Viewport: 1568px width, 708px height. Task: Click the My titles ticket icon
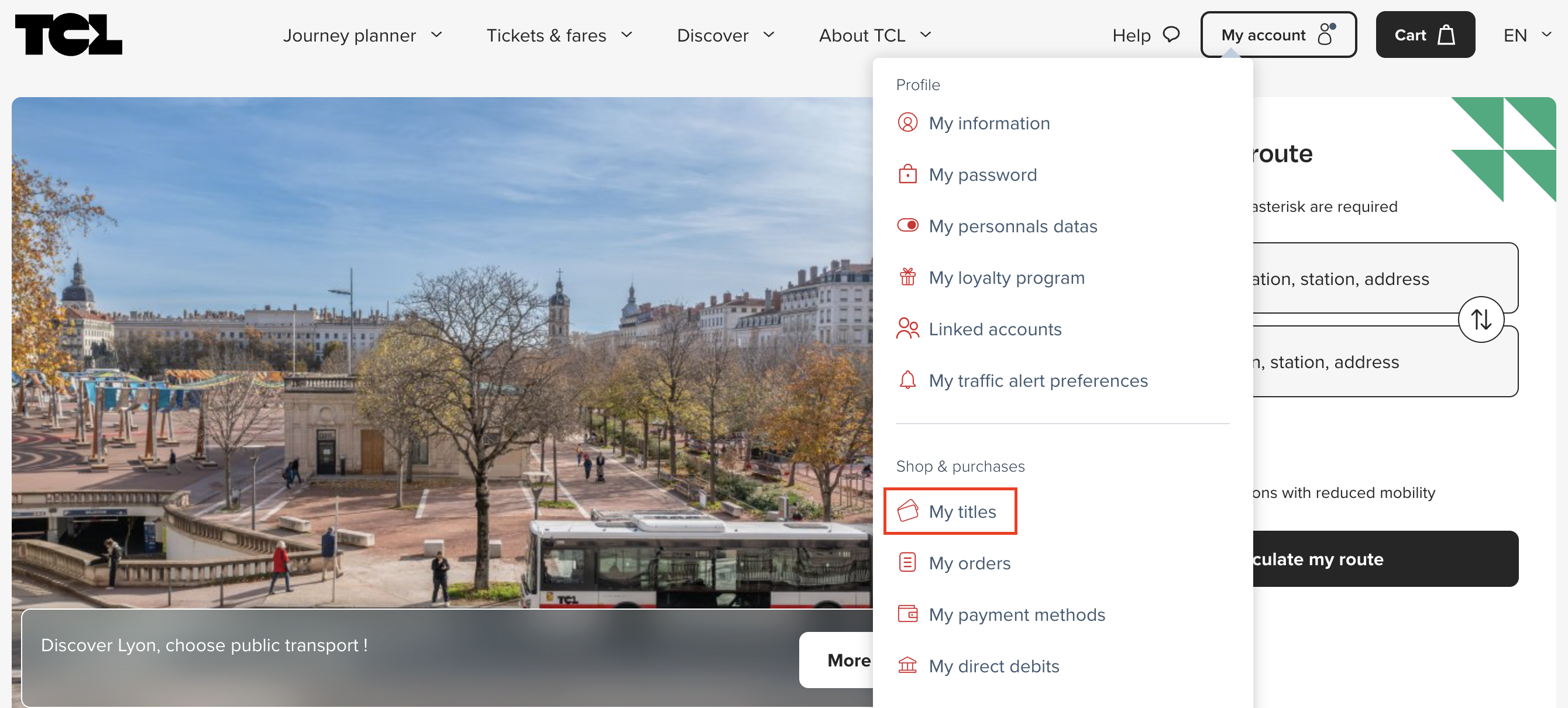click(907, 511)
